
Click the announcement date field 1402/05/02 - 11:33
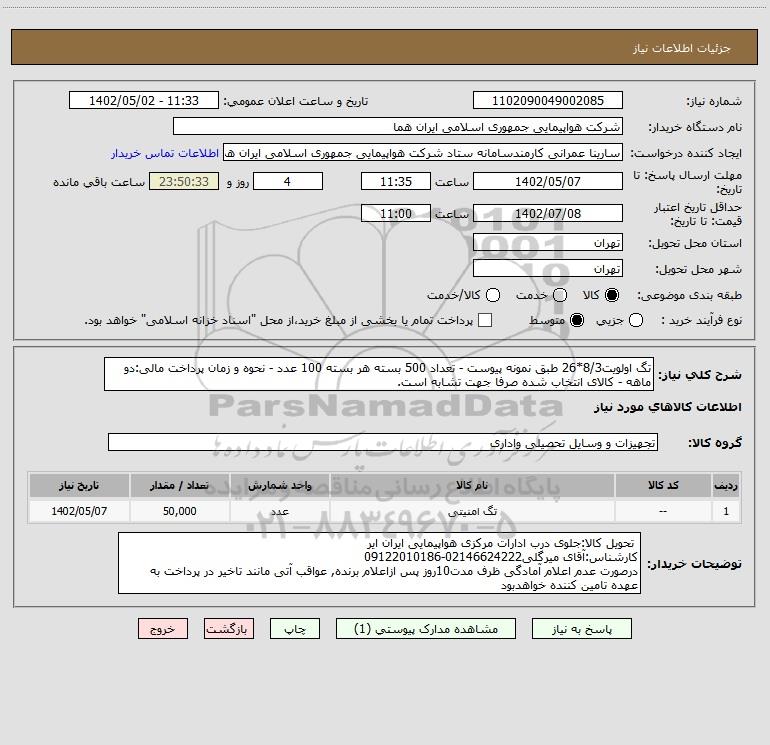point(144,100)
